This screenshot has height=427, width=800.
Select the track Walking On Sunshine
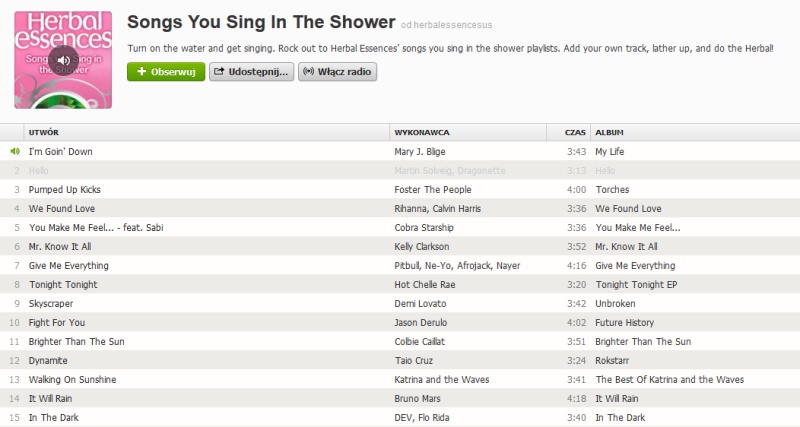point(72,379)
